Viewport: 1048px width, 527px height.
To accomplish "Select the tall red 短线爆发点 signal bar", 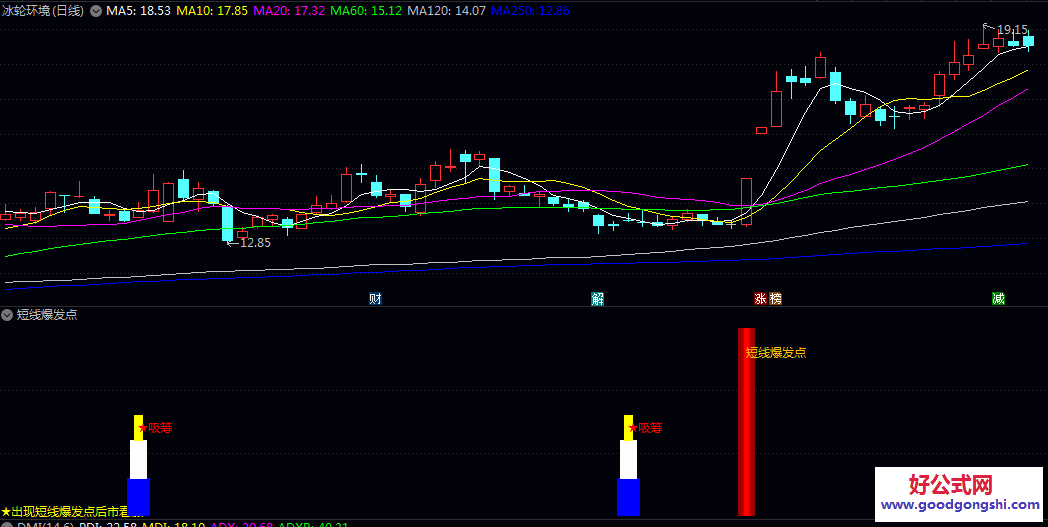I will (x=746, y=422).
